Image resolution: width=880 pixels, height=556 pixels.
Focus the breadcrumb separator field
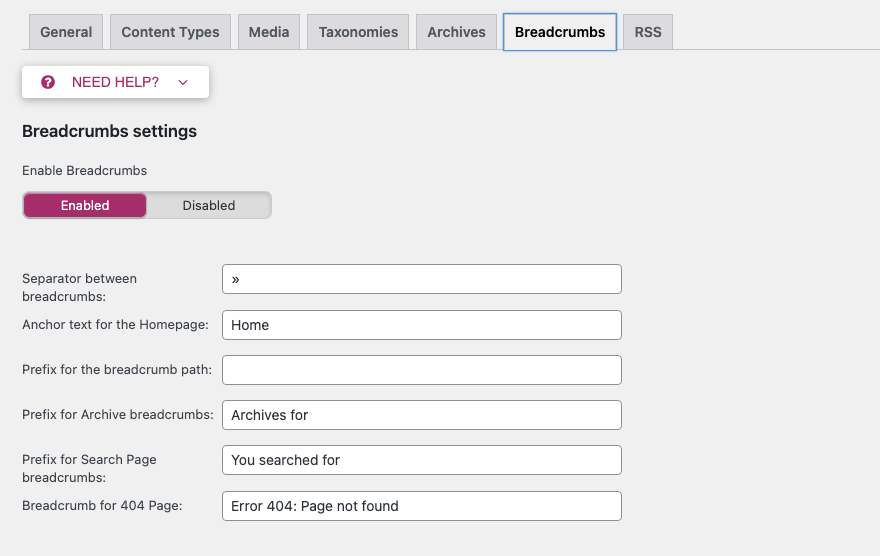tap(421, 279)
